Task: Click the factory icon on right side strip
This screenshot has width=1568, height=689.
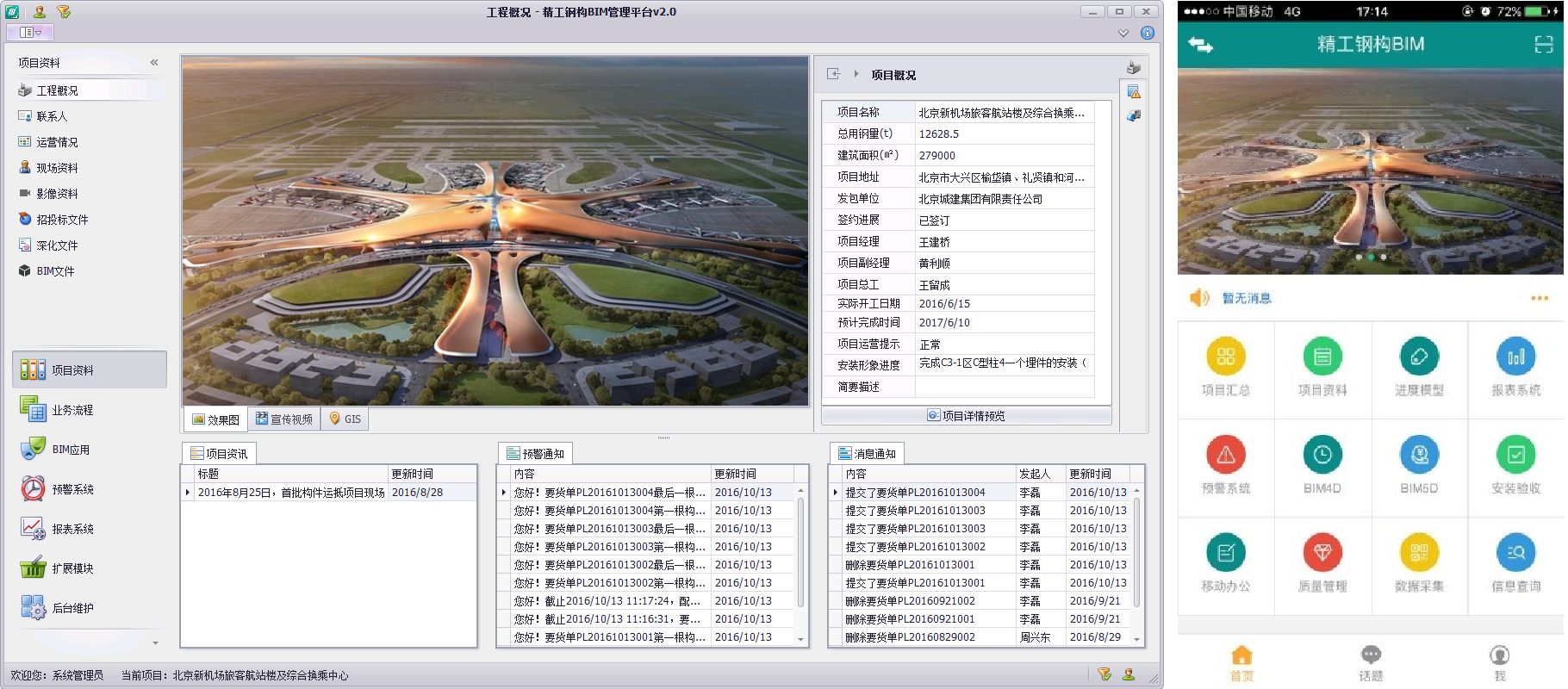Action: click(x=1134, y=68)
